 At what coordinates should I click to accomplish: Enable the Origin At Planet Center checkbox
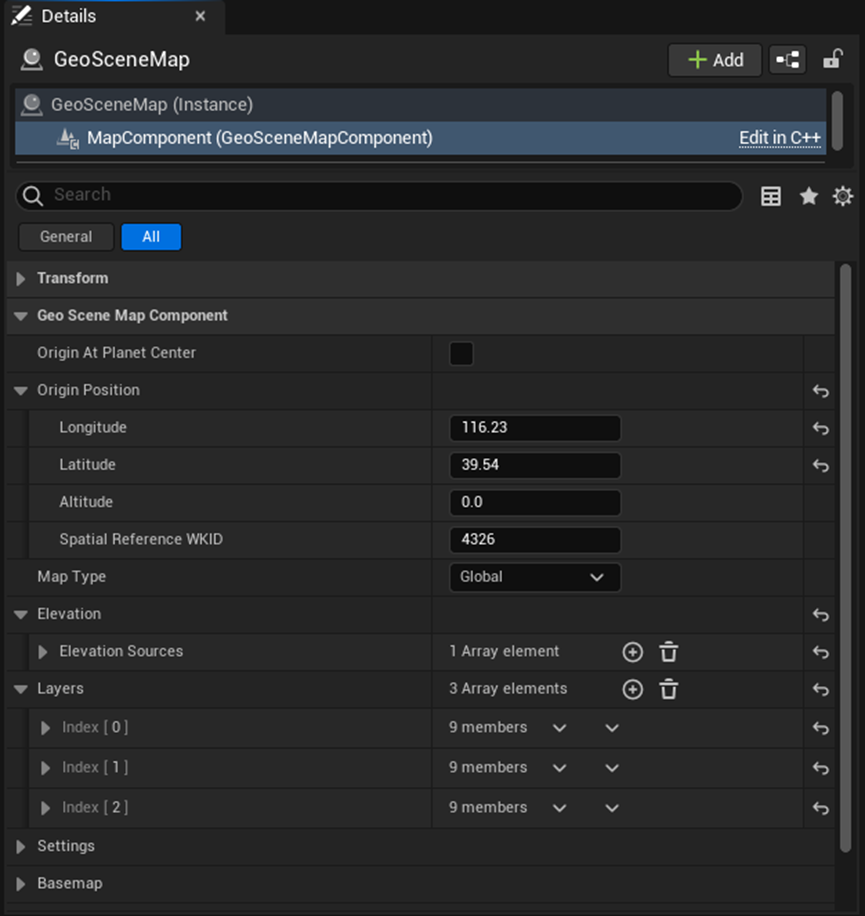461,353
